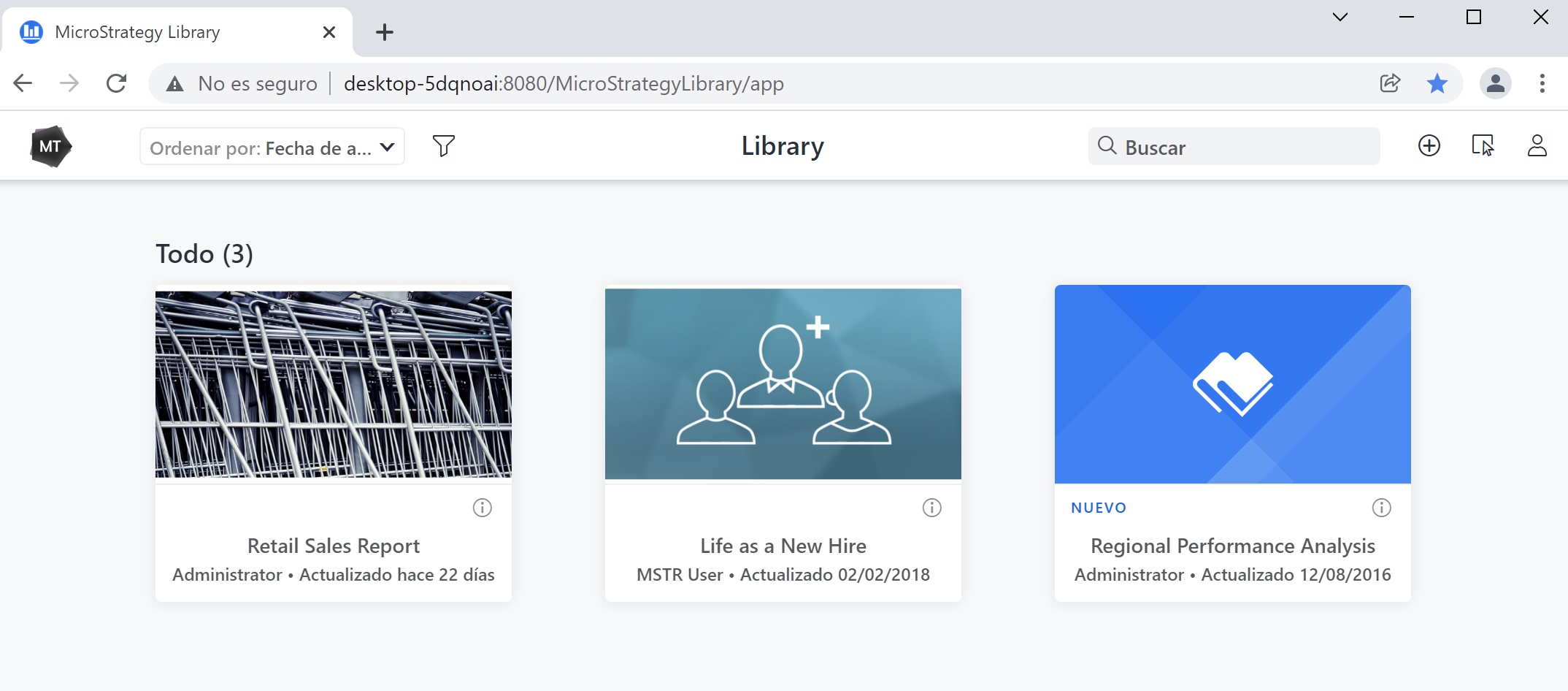1568x691 pixels.
Task: Go forward in browser history
Action: [x=69, y=83]
